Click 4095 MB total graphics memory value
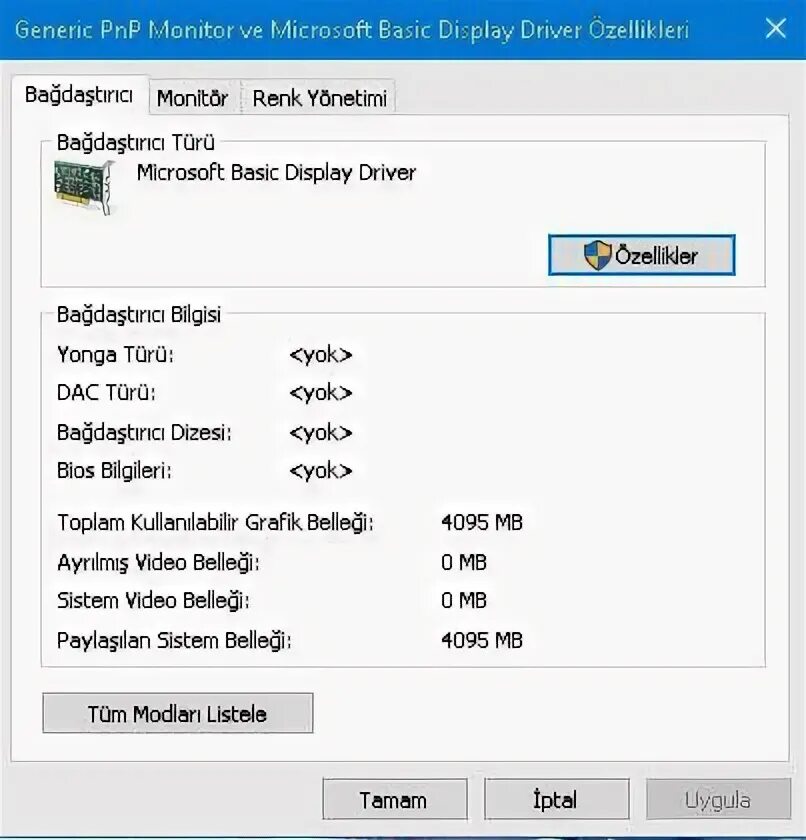 482,522
